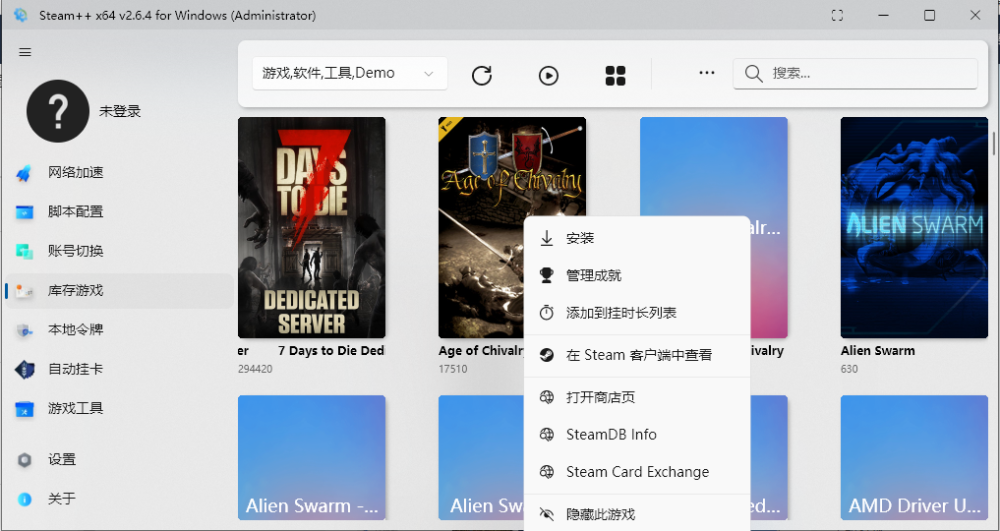The height and width of the screenshot is (531, 1000).
Task: Click the refresh library icon
Action: 482,75
